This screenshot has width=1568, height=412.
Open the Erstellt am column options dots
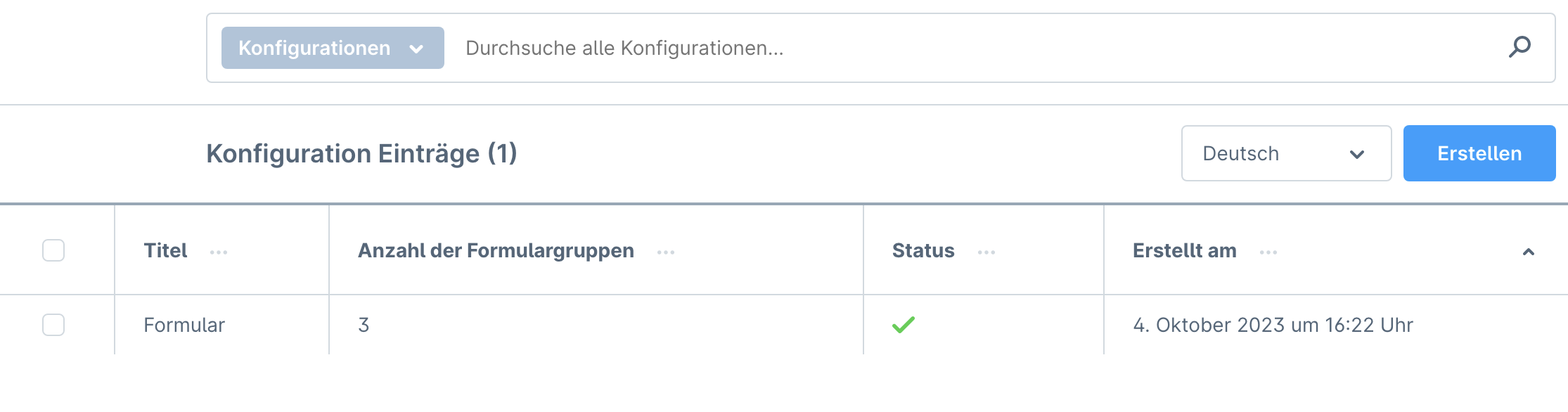(x=1268, y=252)
